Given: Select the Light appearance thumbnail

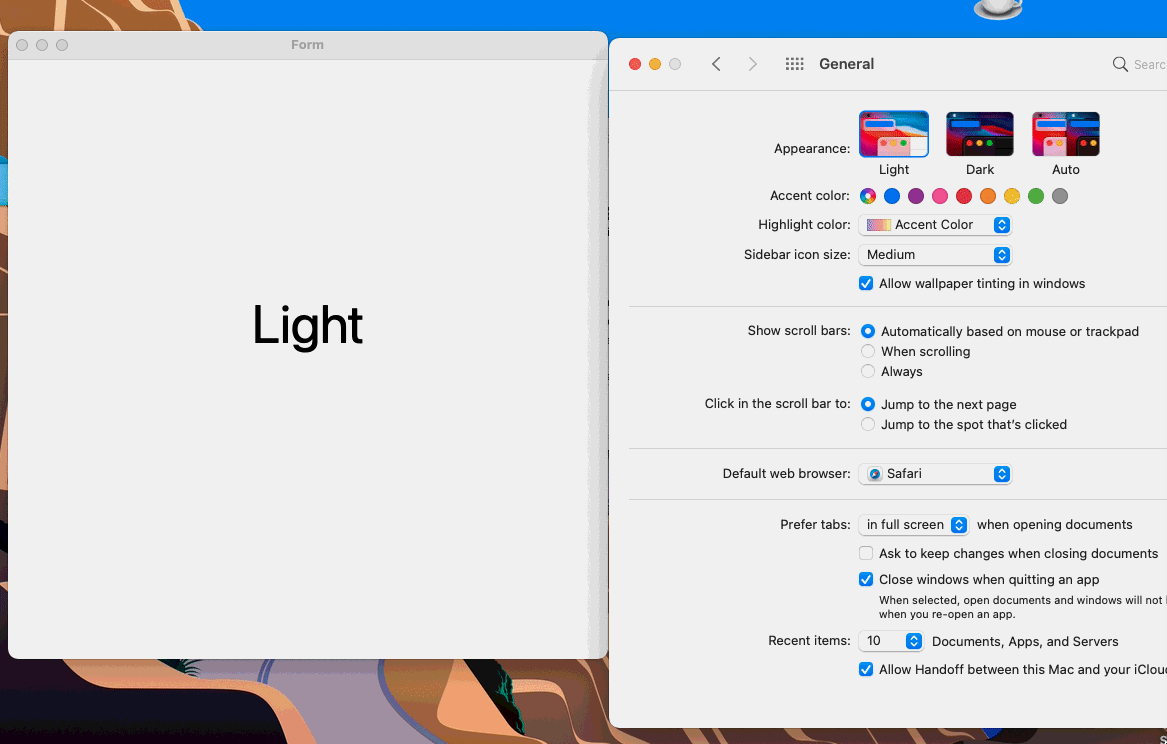Looking at the screenshot, I should 894,134.
